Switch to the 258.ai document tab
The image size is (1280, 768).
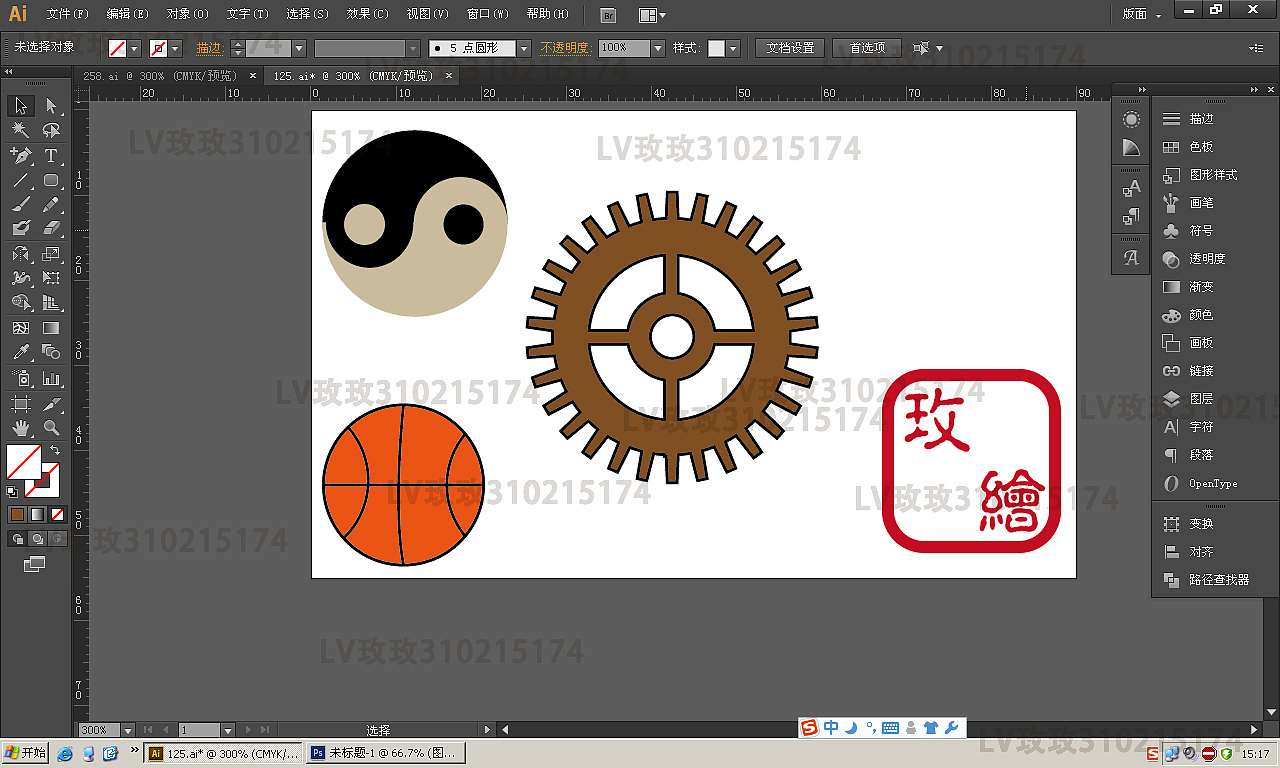click(160, 76)
